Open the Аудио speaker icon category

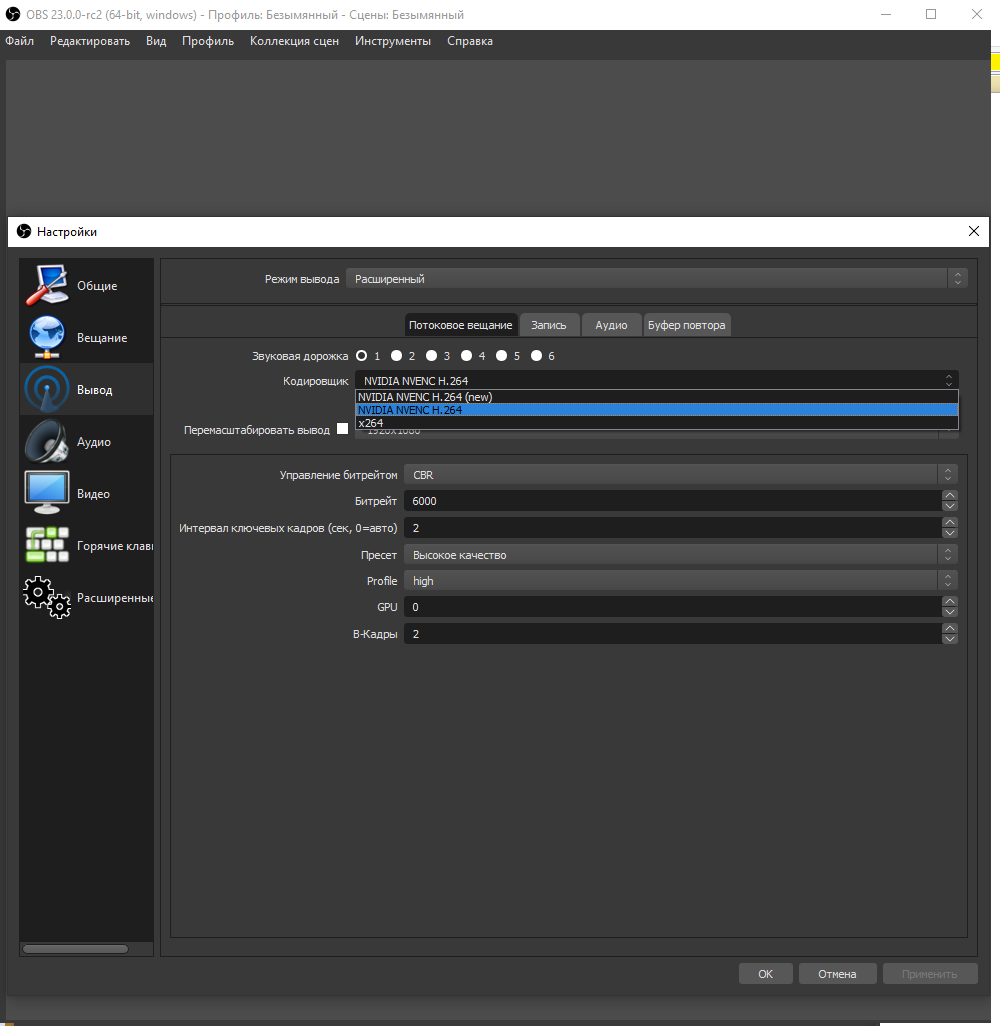pos(86,442)
